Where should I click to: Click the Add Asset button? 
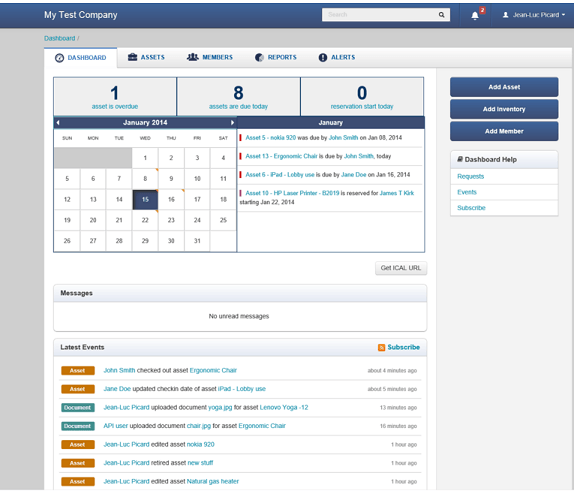click(504, 87)
